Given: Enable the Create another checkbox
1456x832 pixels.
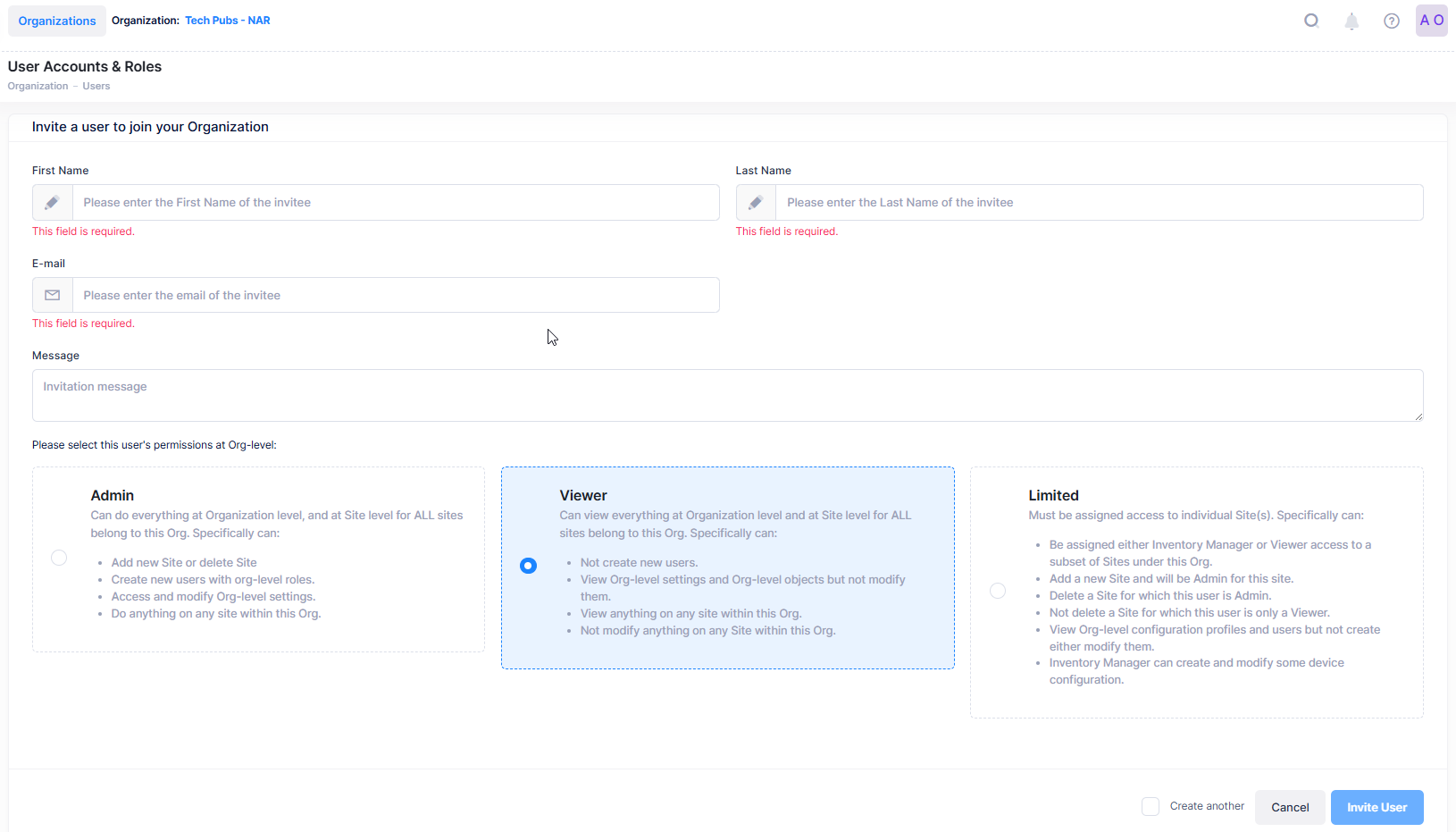Looking at the screenshot, I should pyautogui.click(x=1151, y=807).
